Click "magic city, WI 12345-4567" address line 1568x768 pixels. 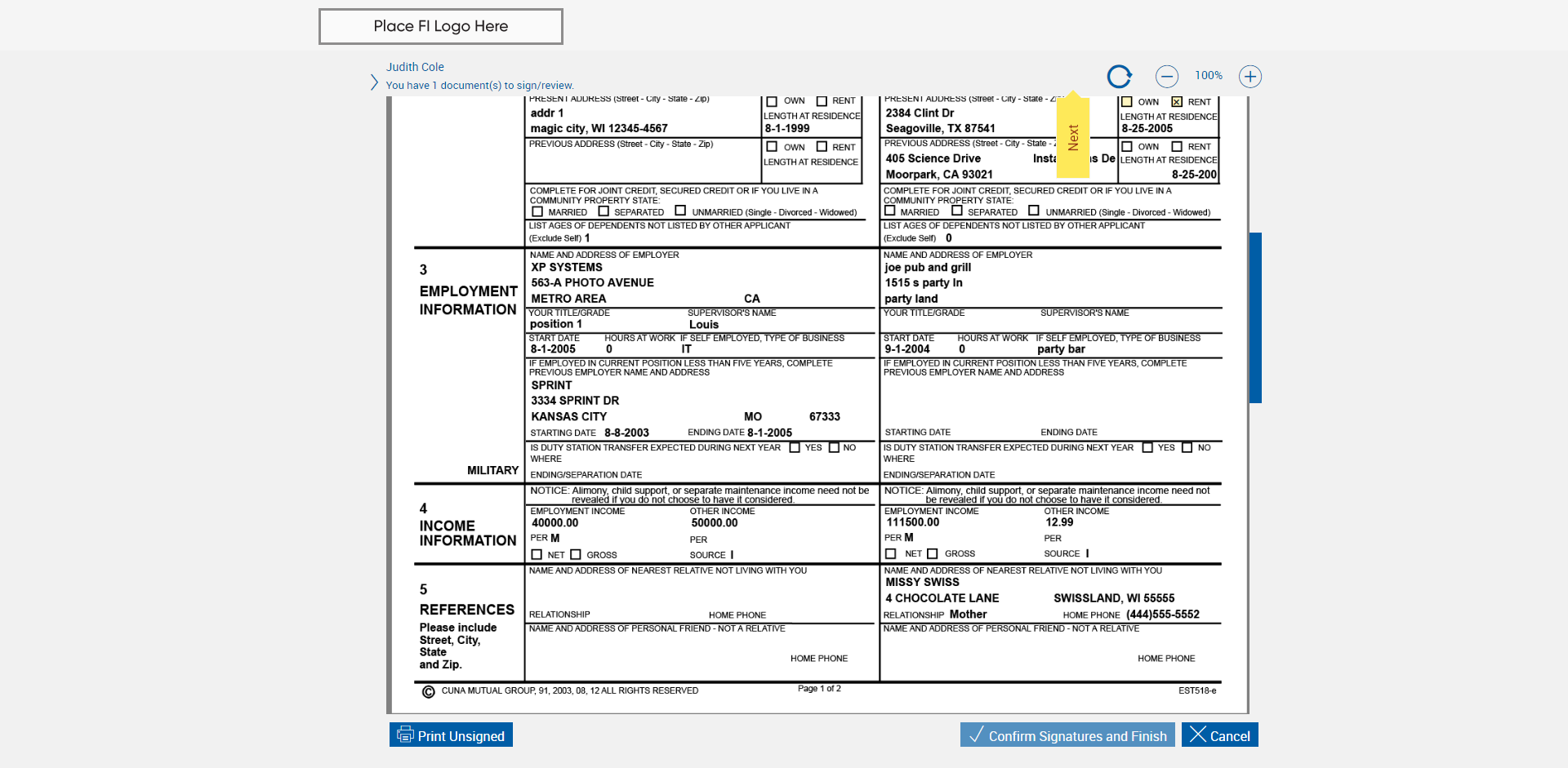(599, 128)
